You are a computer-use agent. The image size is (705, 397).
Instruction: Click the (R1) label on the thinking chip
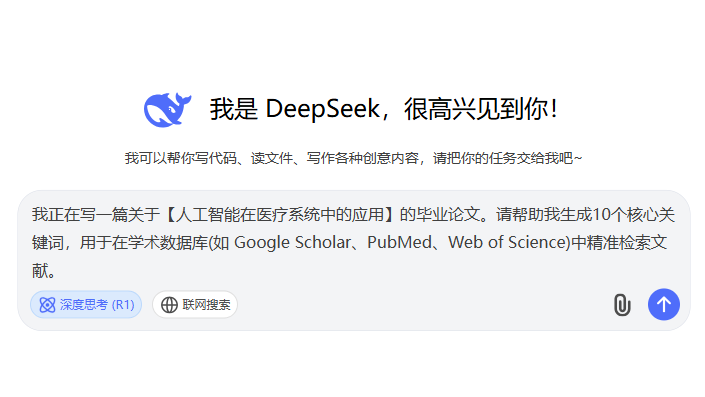pos(123,305)
